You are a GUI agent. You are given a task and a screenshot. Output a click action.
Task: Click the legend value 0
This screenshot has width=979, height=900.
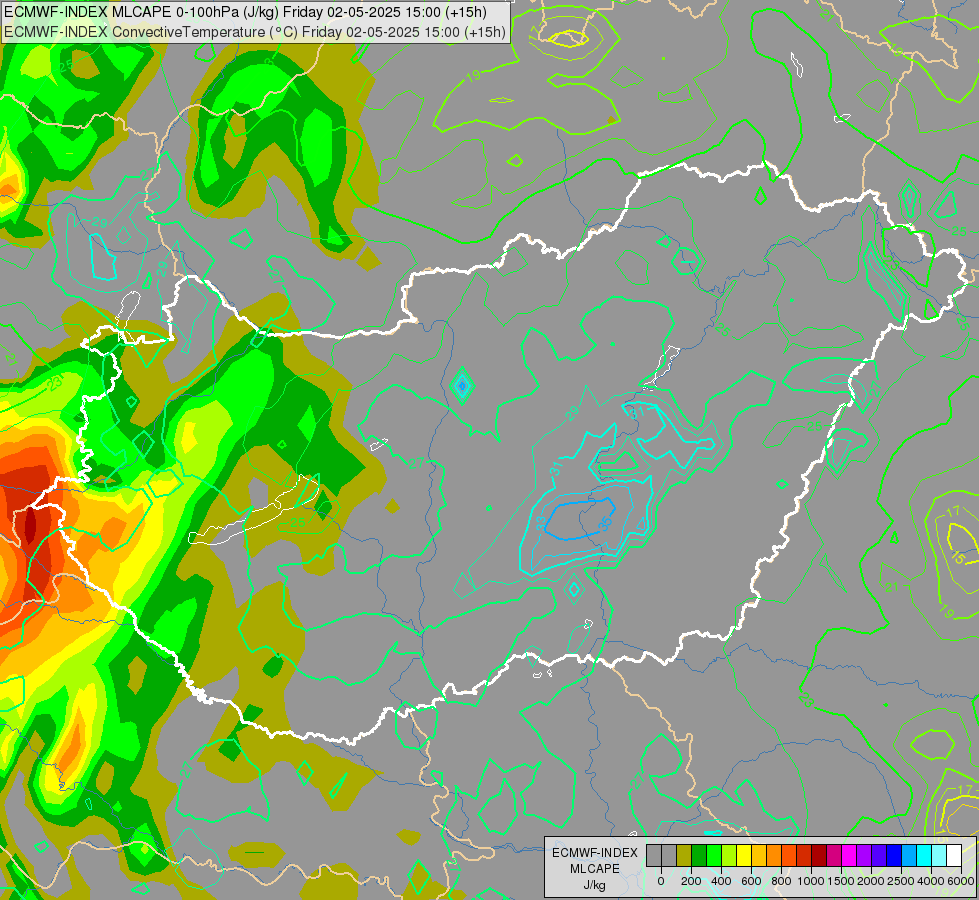[x=661, y=881]
